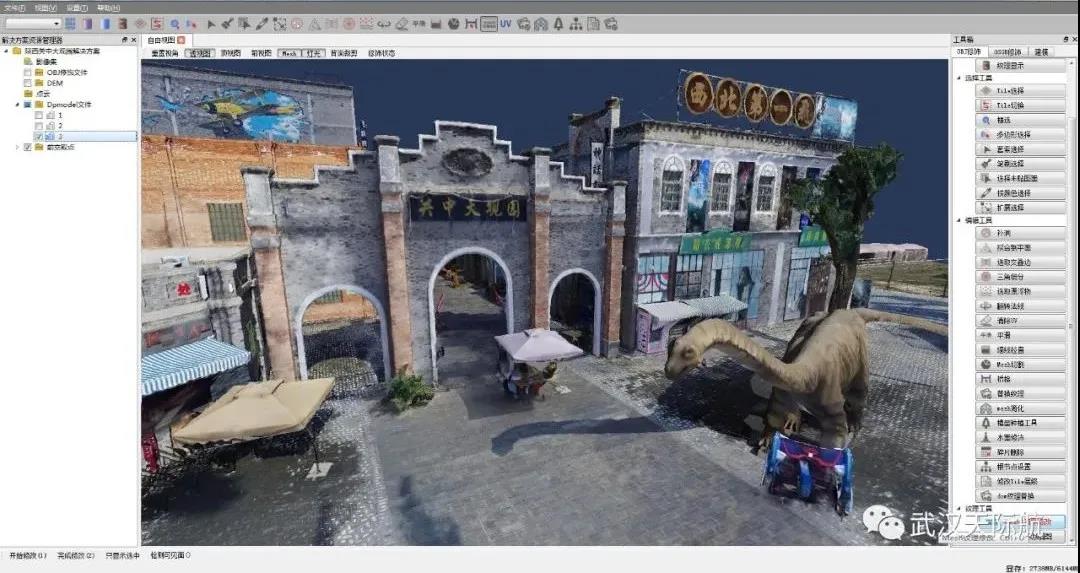Toggle the Mesh display mode button
1080x573 pixels.
pyautogui.click(x=288, y=53)
